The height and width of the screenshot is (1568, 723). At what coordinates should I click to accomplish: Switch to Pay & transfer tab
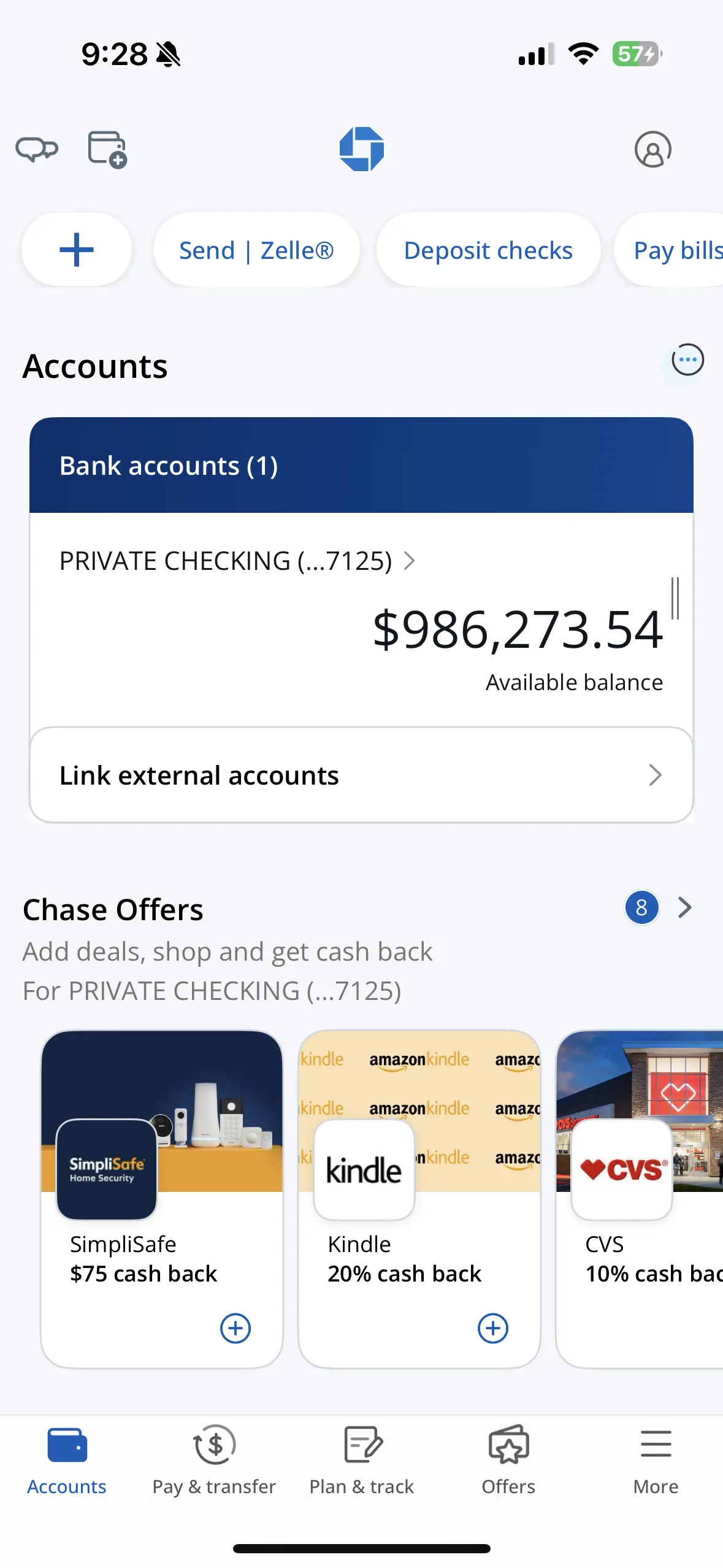pyautogui.click(x=214, y=1460)
